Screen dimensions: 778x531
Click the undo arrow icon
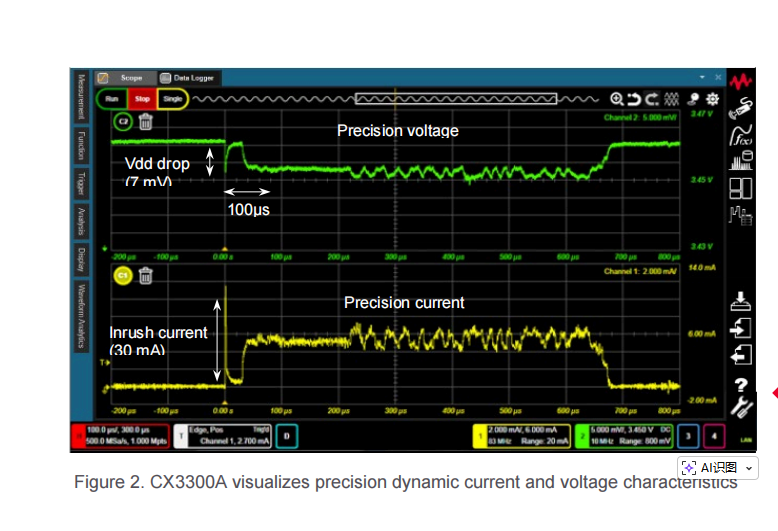pyautogui.click(x=634, y=100)
